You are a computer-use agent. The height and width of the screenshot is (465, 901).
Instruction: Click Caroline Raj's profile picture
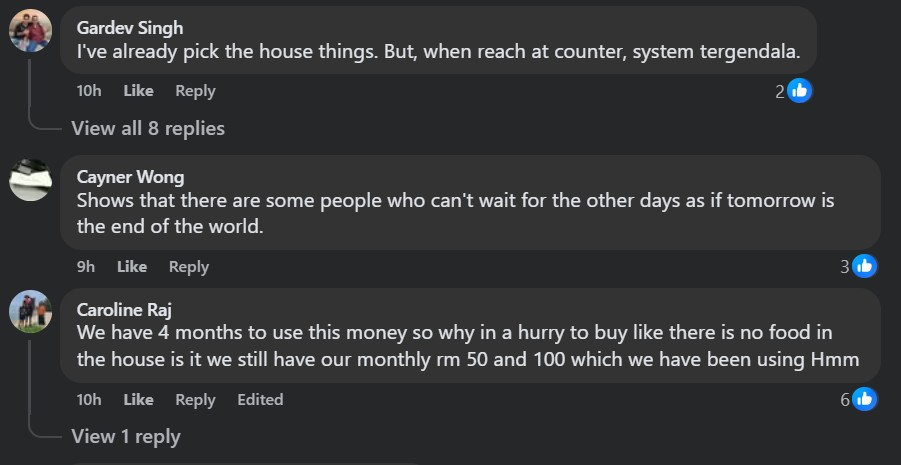pos(30,312)
